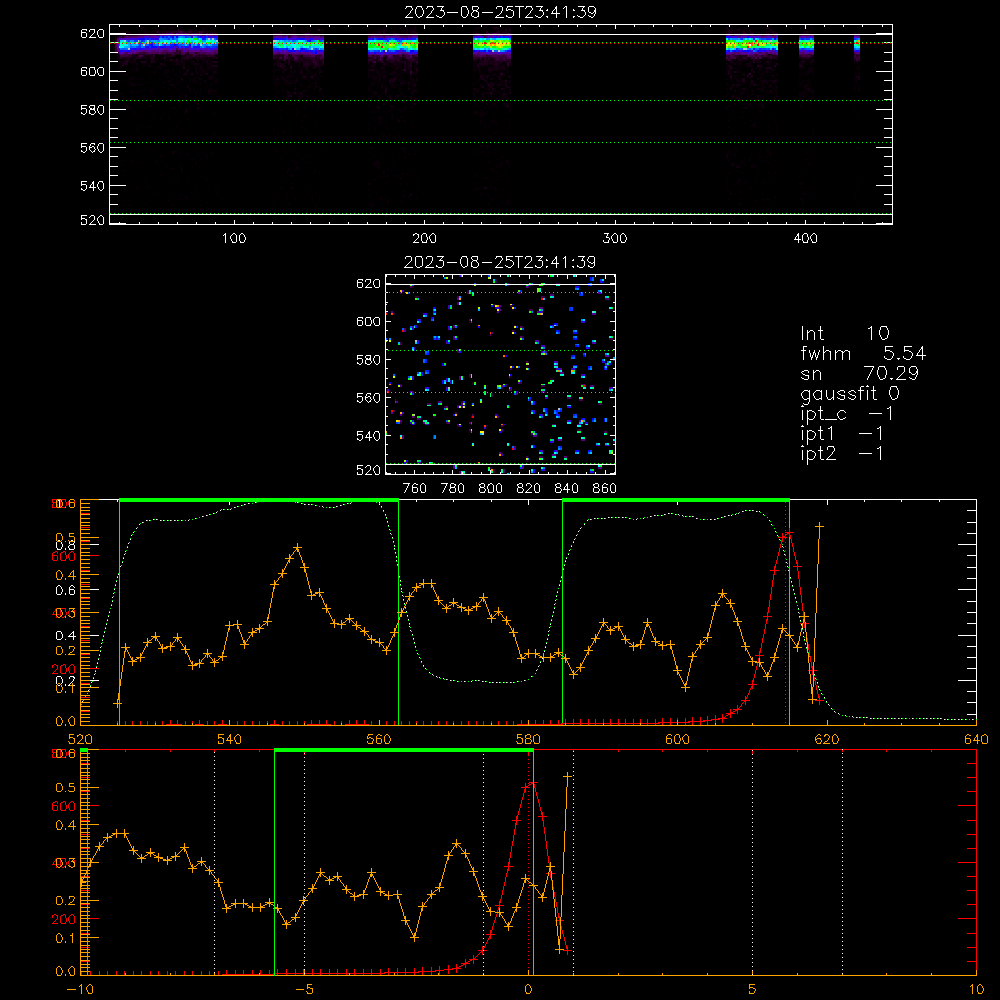Click the 'ipt_c -1' parameter line
The height and width of the screenshot is (1000, 1000).
click(847, 414)
